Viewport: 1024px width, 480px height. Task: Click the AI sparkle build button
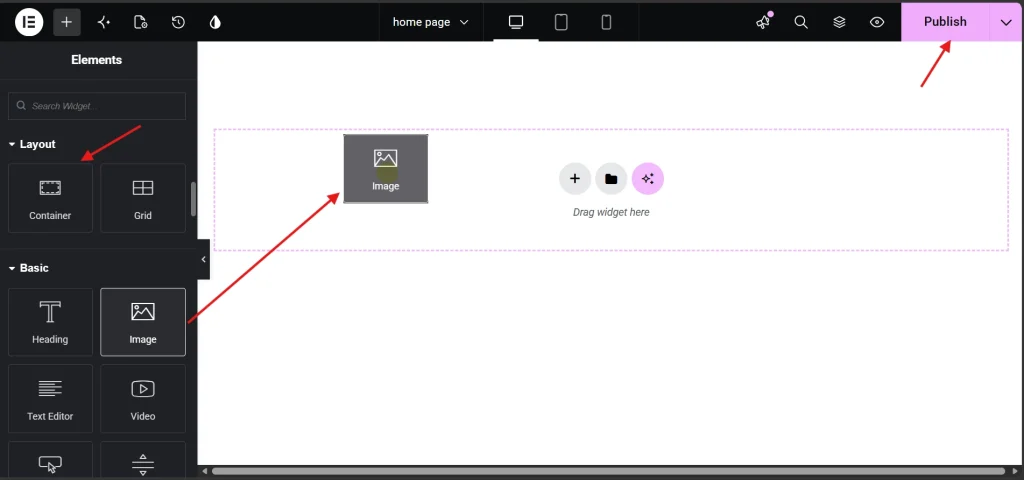click(x=648, y=179)
